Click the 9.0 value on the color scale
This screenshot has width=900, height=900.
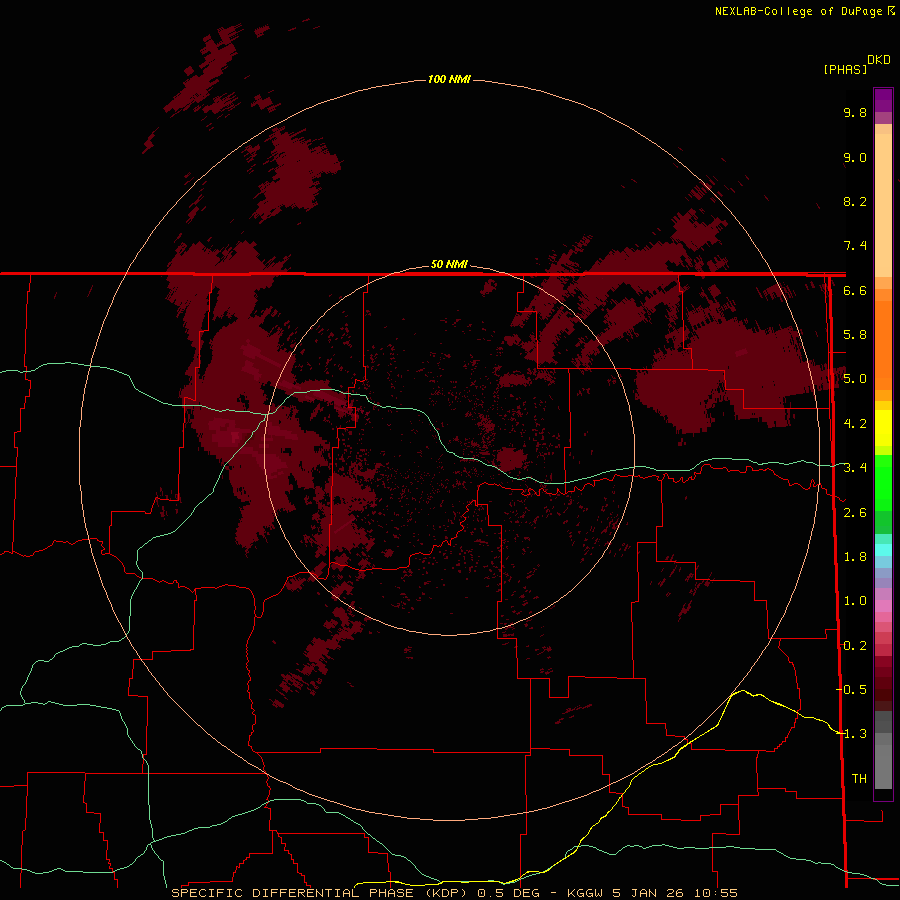pyautogui.click(x=855, y=157)
